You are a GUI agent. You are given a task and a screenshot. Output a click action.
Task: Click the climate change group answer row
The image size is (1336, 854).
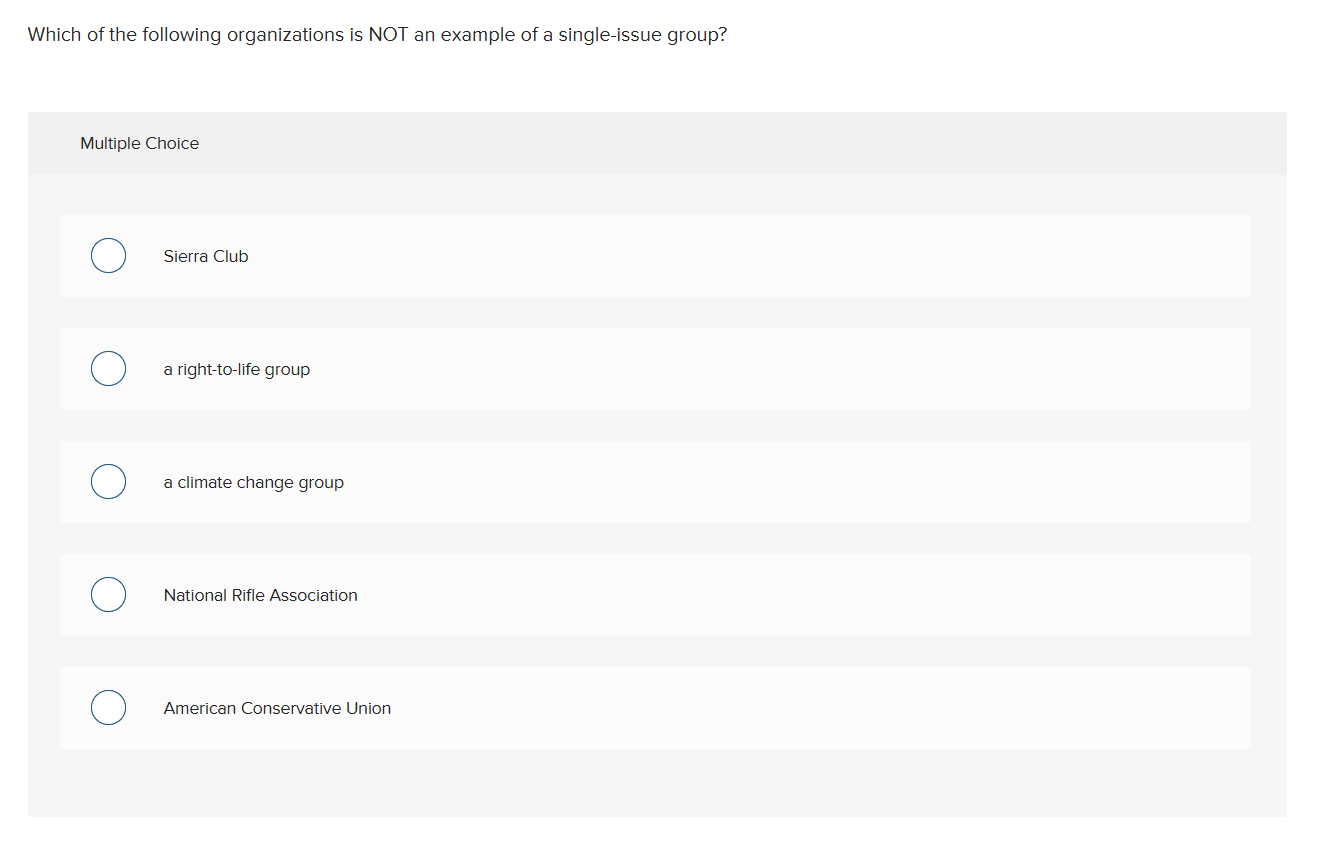[x=655, y=481]
